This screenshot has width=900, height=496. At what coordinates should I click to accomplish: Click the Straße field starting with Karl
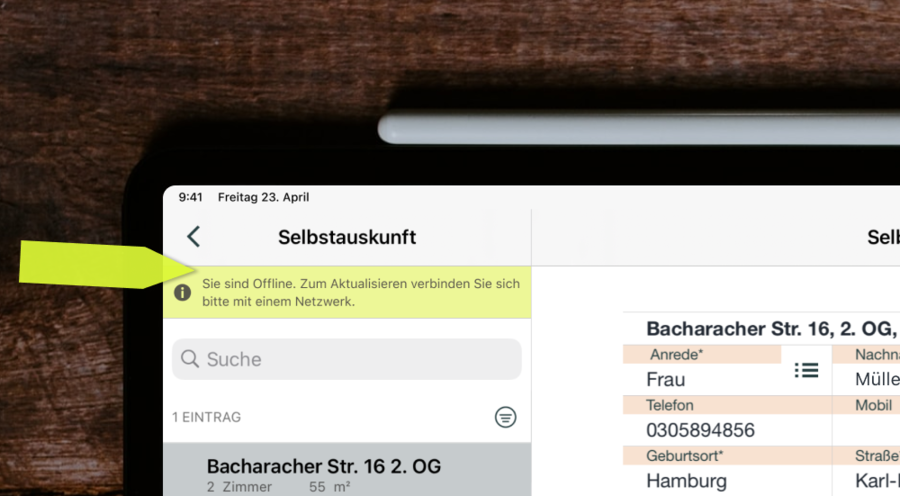click(x=877, y=481)
